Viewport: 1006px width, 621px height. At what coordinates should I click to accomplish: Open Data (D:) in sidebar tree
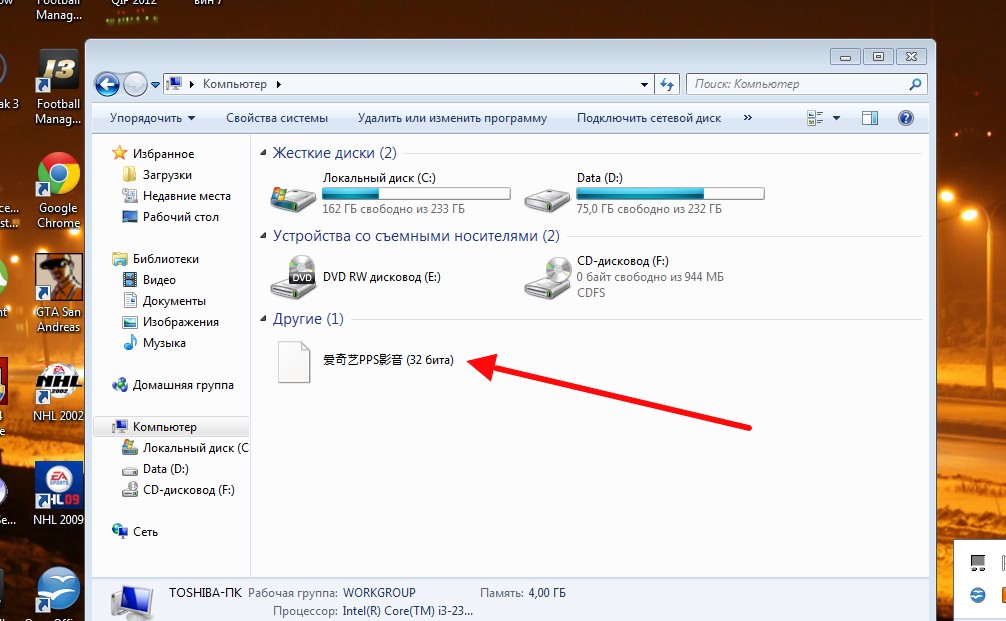pos(166,469)
